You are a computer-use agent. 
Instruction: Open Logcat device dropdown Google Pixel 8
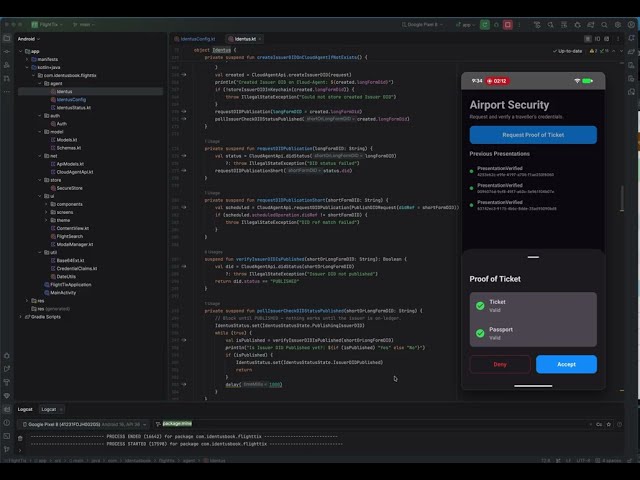coord(84,424)
